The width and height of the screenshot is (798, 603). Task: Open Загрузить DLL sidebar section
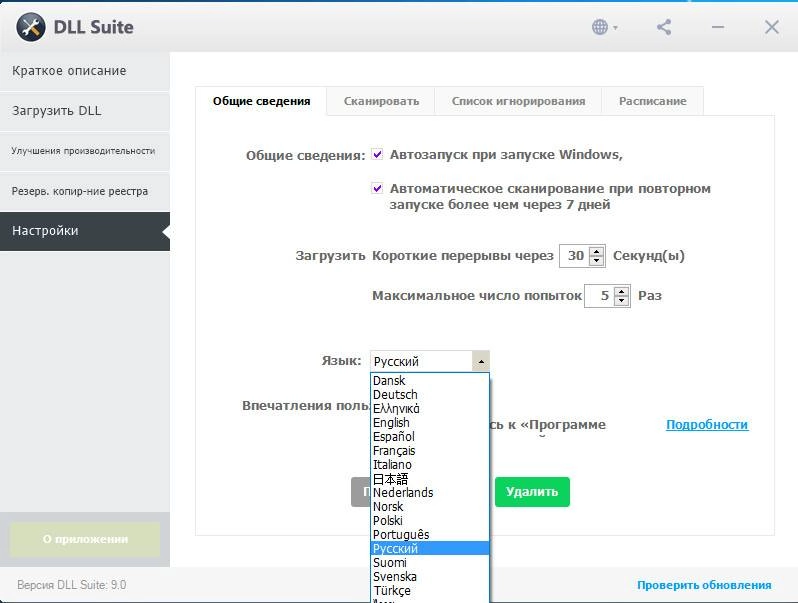84,111
